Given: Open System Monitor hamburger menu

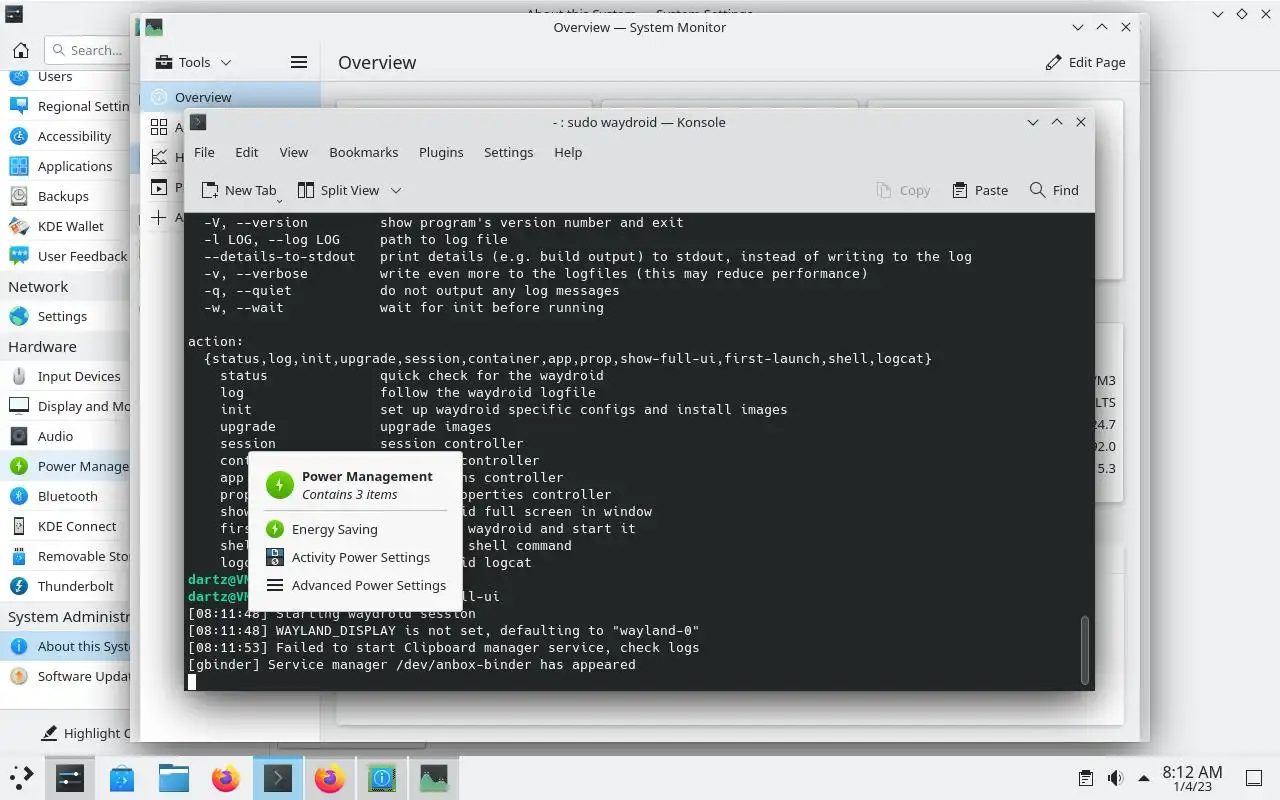Looking at the screenshot, I should click(298, 62).
